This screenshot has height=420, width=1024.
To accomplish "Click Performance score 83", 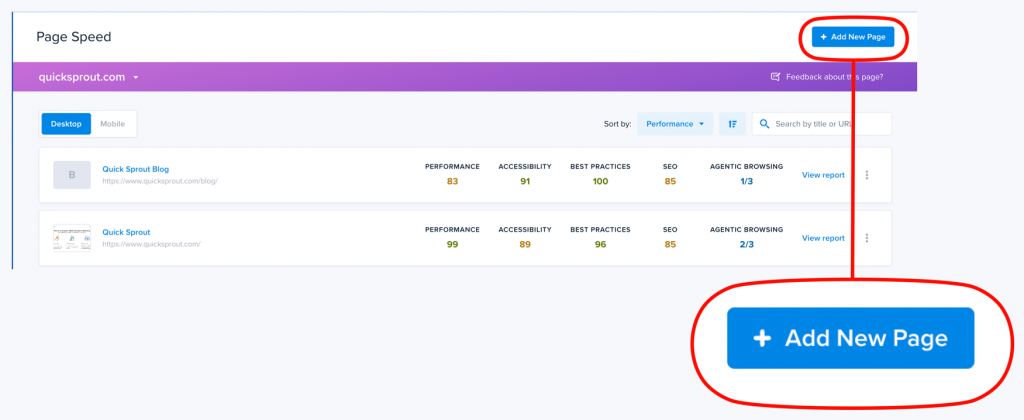I will (453, 182).
